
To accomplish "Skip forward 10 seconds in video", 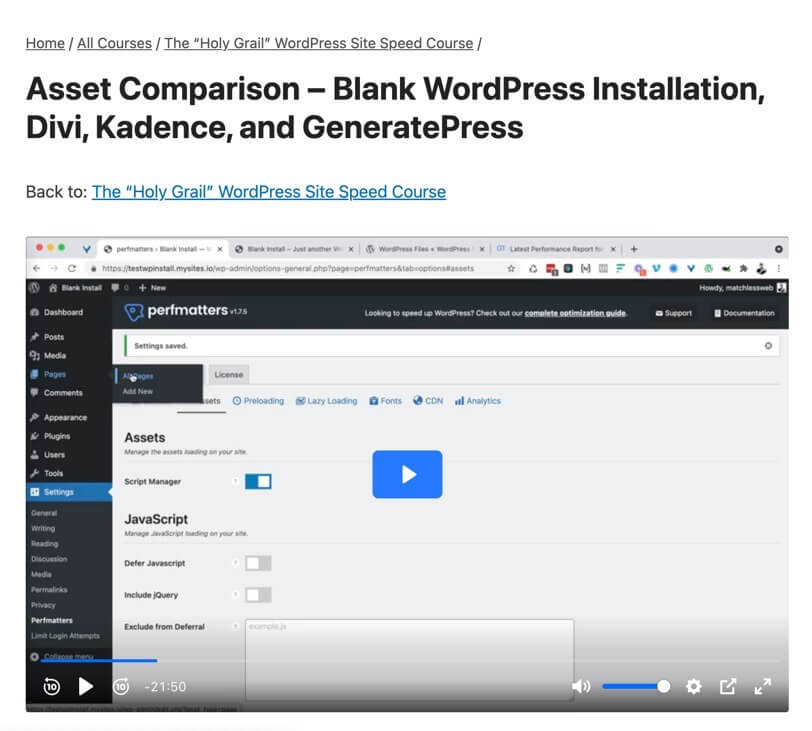I will click(x=121, y=686).
